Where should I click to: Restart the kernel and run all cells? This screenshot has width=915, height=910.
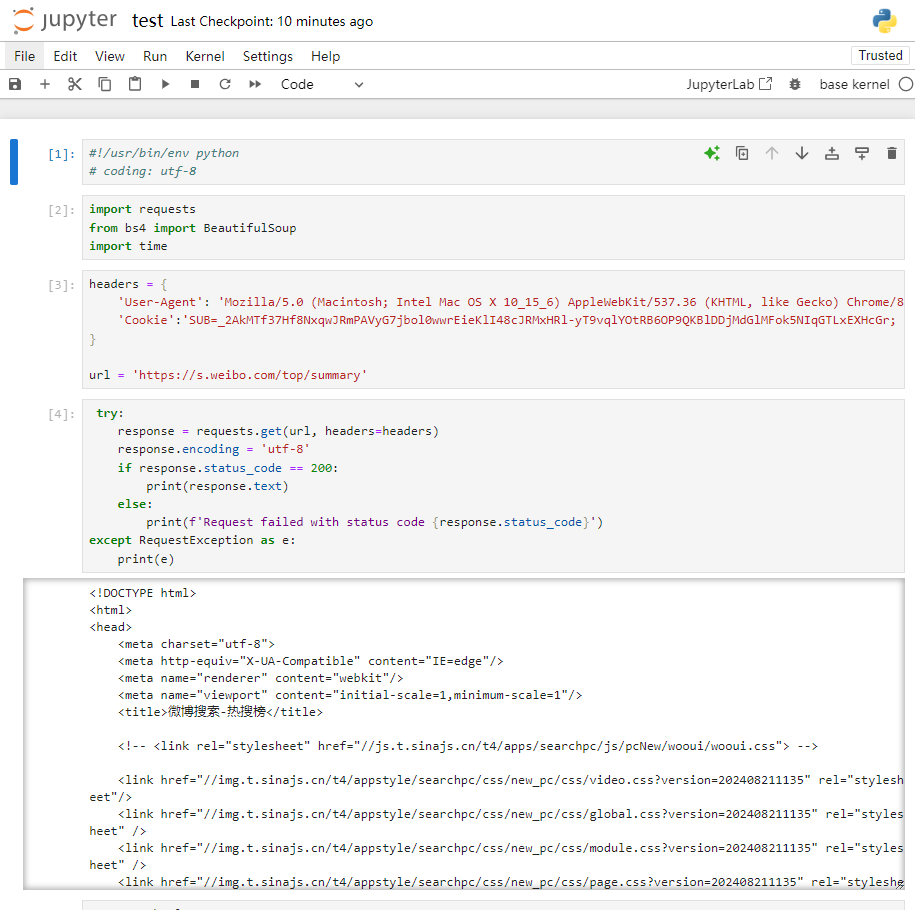[255, 84]
